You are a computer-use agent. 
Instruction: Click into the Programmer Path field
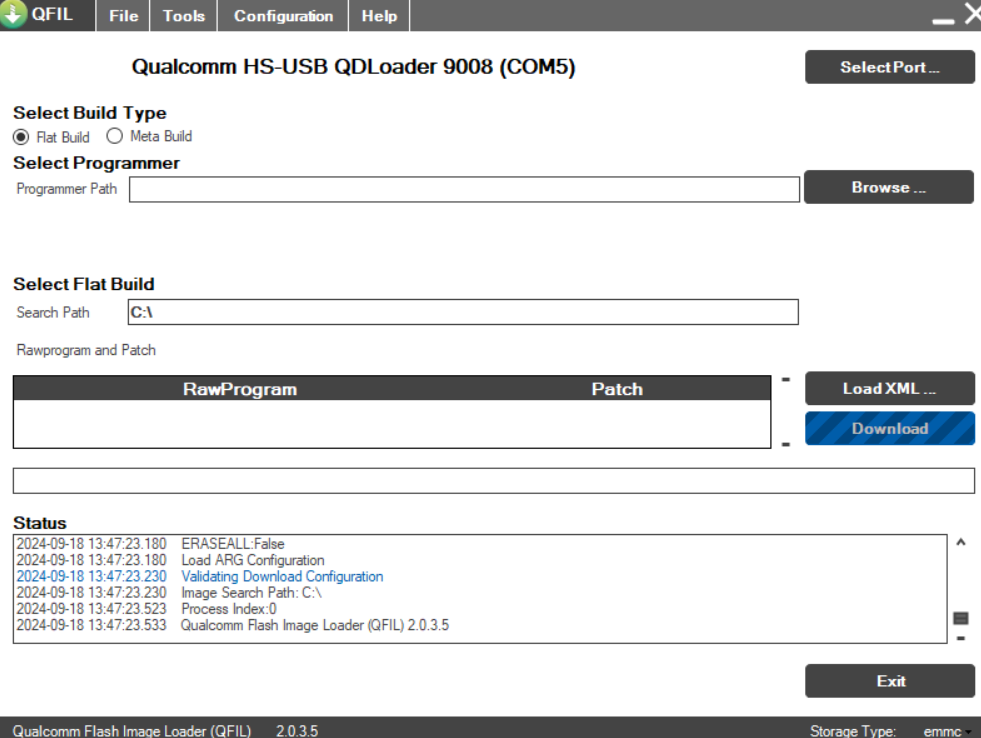click(464, 190)
